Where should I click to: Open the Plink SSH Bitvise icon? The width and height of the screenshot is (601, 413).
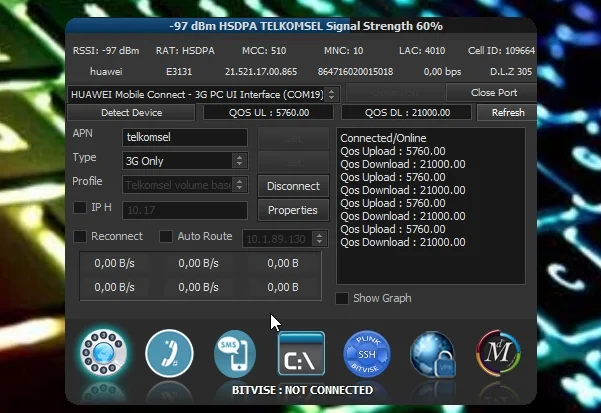[x=367, y=354]
